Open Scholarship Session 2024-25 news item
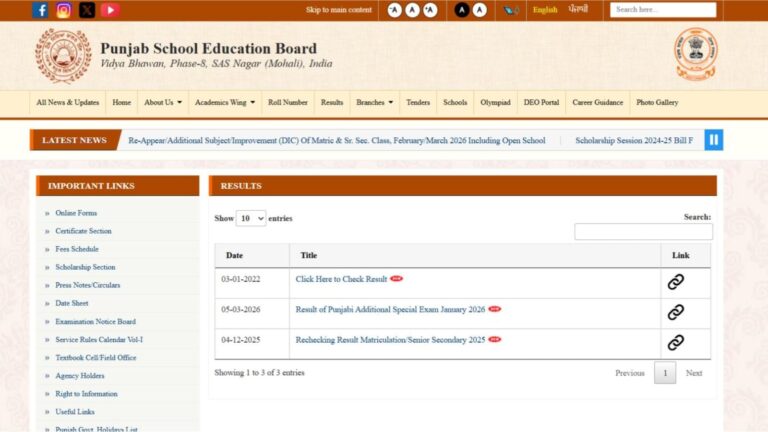Viewport: 768px width, 432px height. tap(634, 141)
